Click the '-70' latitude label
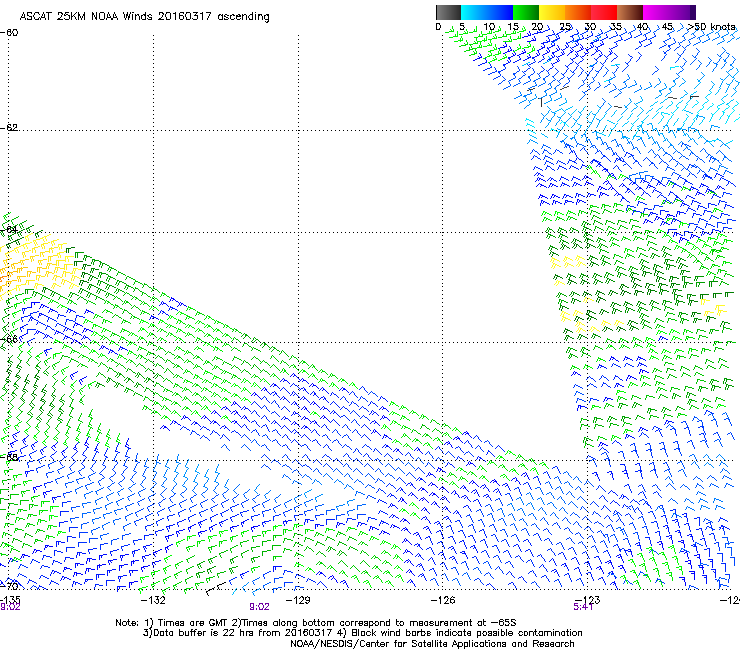Screen dimensions: 740x650 point(9,586)
